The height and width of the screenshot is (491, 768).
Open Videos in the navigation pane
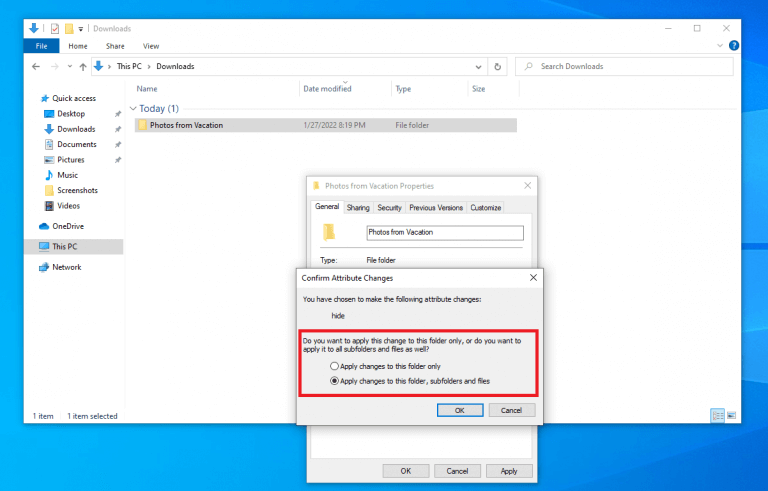point(69,206)
